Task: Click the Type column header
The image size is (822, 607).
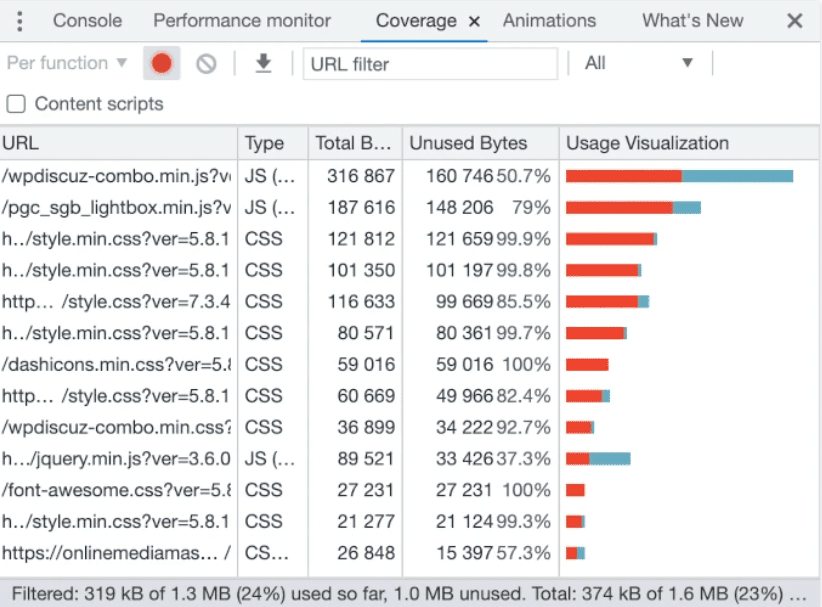Action: tap(265, 143)
